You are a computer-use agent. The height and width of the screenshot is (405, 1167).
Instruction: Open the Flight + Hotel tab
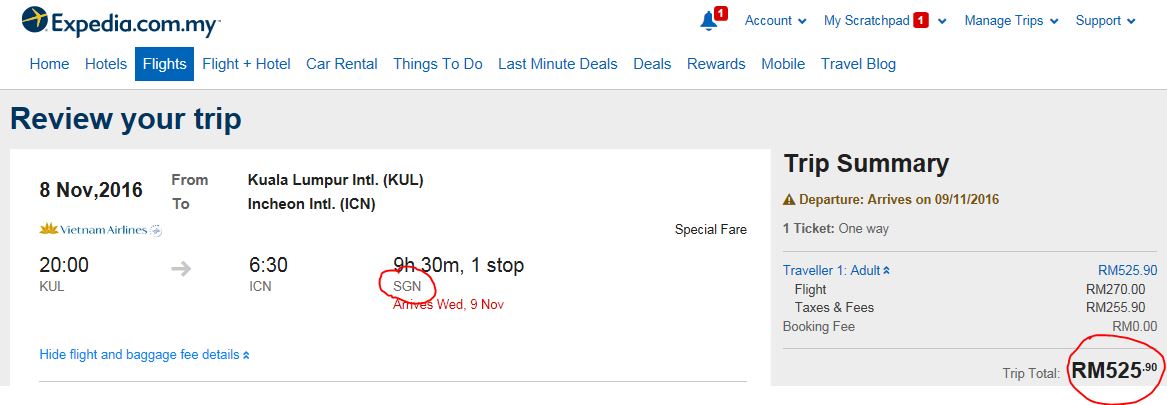click(x=246, y=64)
